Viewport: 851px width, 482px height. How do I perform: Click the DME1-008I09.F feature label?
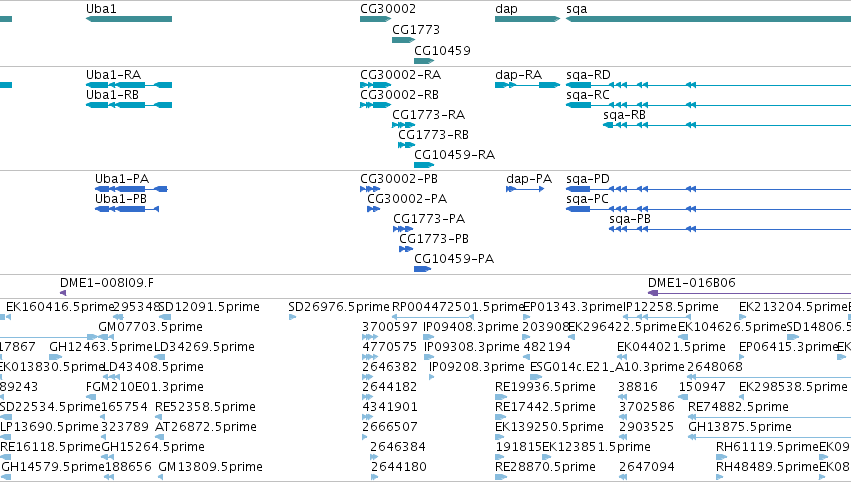click(x=107, y=283)
